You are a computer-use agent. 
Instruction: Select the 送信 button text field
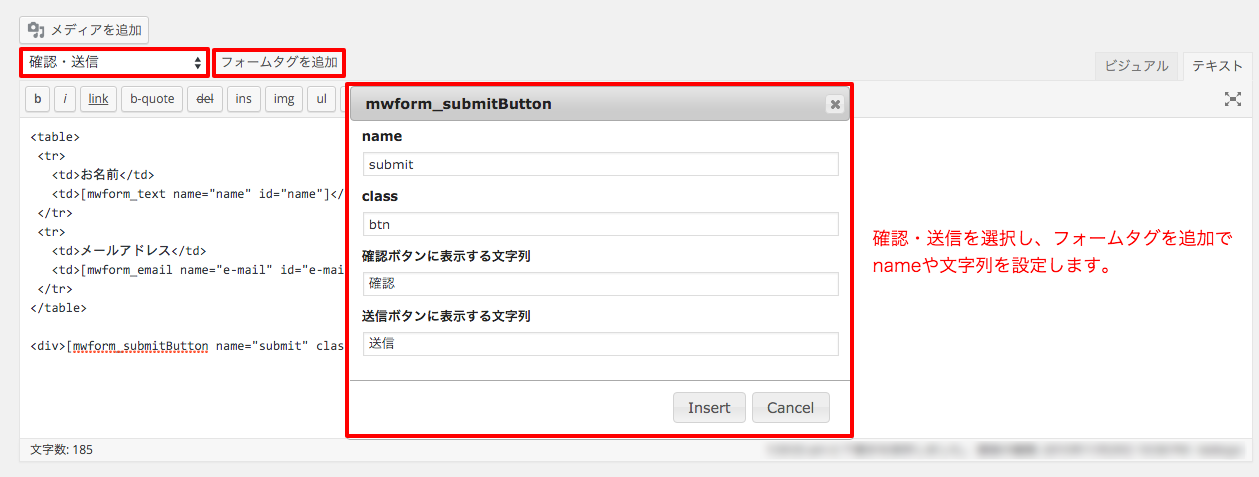point(600,344)
